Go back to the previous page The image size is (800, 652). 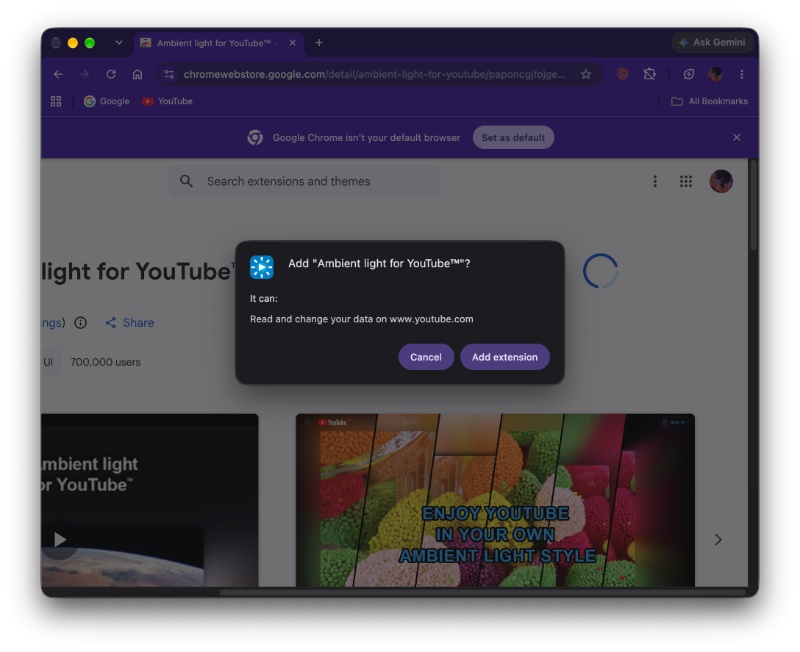(58, 74)
